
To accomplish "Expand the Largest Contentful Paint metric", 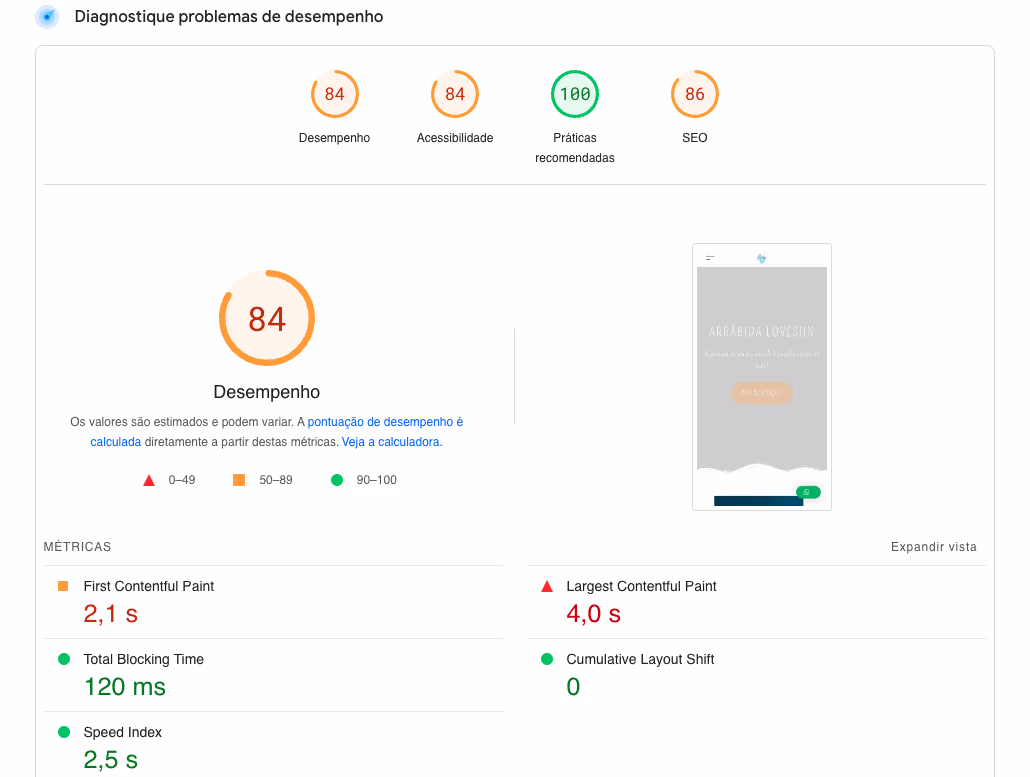I will coord(641,586).
